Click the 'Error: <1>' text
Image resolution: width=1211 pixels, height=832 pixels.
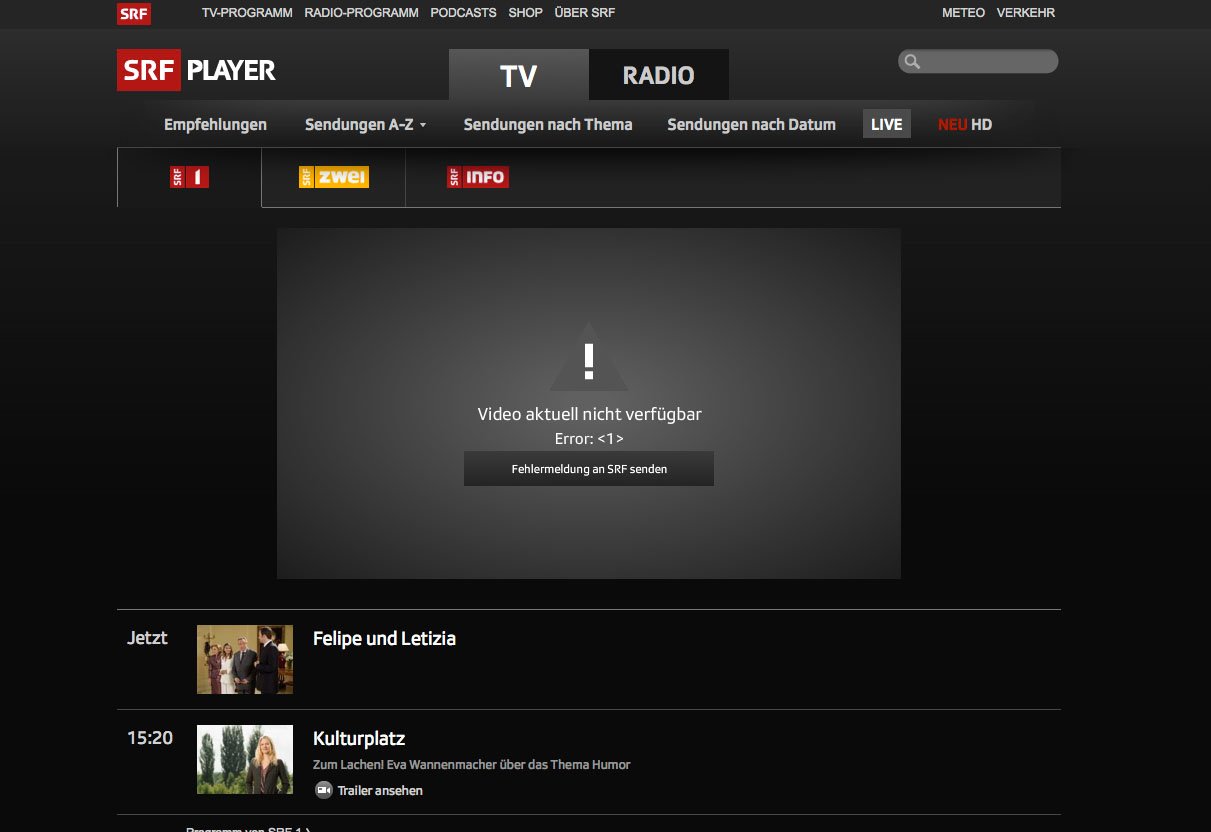pyautogui.click(x=589, y=439)
